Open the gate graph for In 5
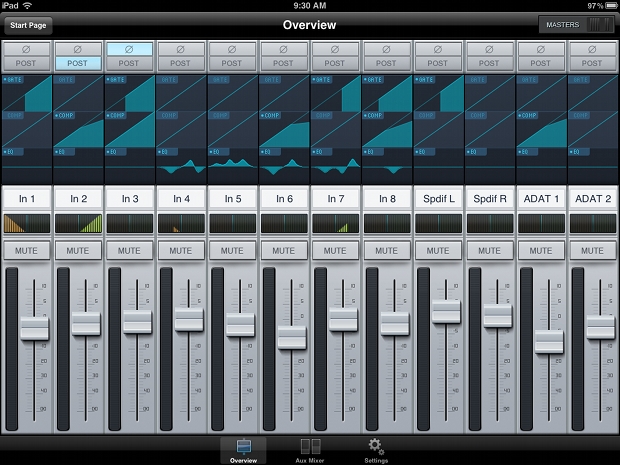This screenshot has height=465, width=620. [232, 93]
